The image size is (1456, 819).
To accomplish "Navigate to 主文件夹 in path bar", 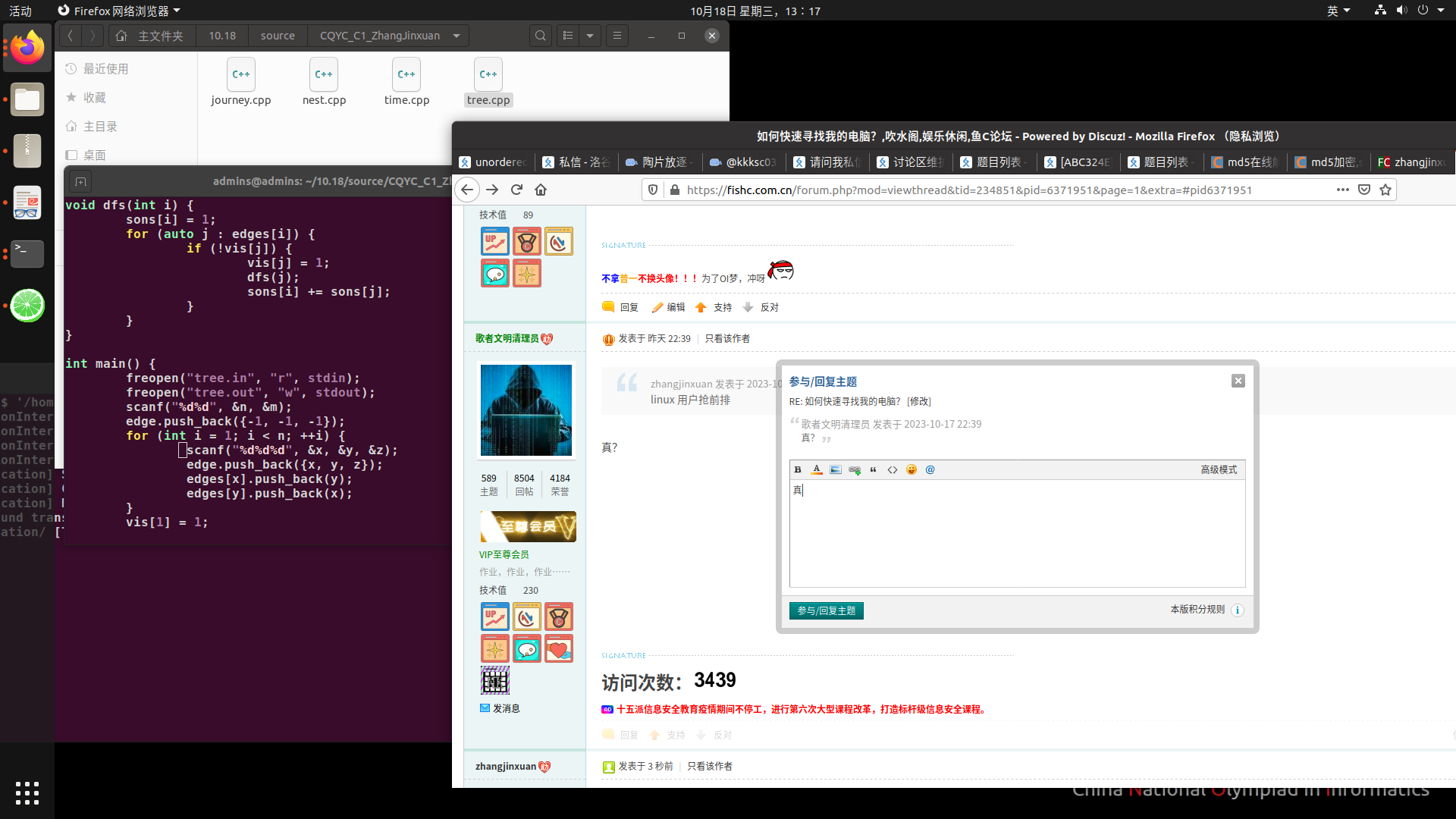I will 152,36.
